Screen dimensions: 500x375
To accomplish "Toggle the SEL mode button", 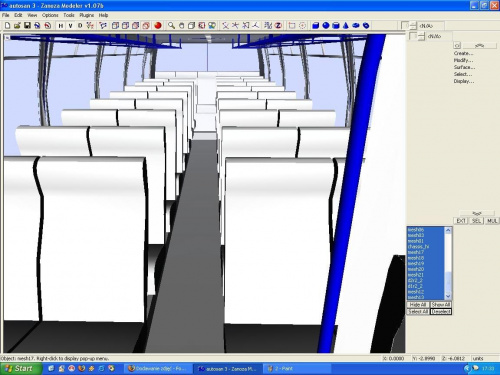I will coord(477,221).
